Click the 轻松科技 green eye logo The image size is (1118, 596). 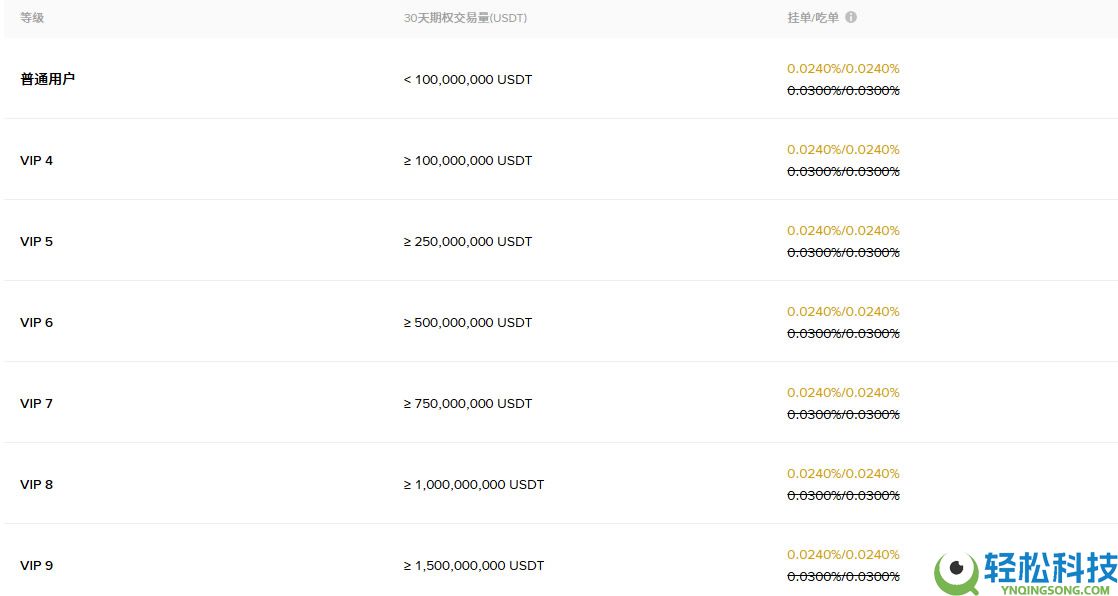[956, 571]
